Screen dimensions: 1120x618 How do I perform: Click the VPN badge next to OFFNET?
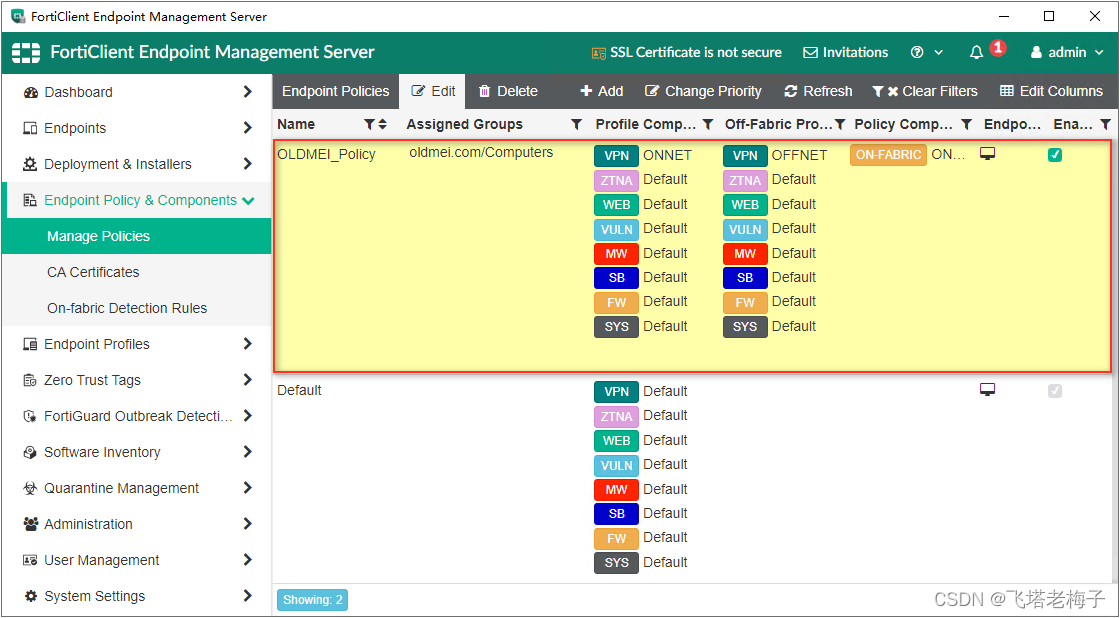(745, 156)
